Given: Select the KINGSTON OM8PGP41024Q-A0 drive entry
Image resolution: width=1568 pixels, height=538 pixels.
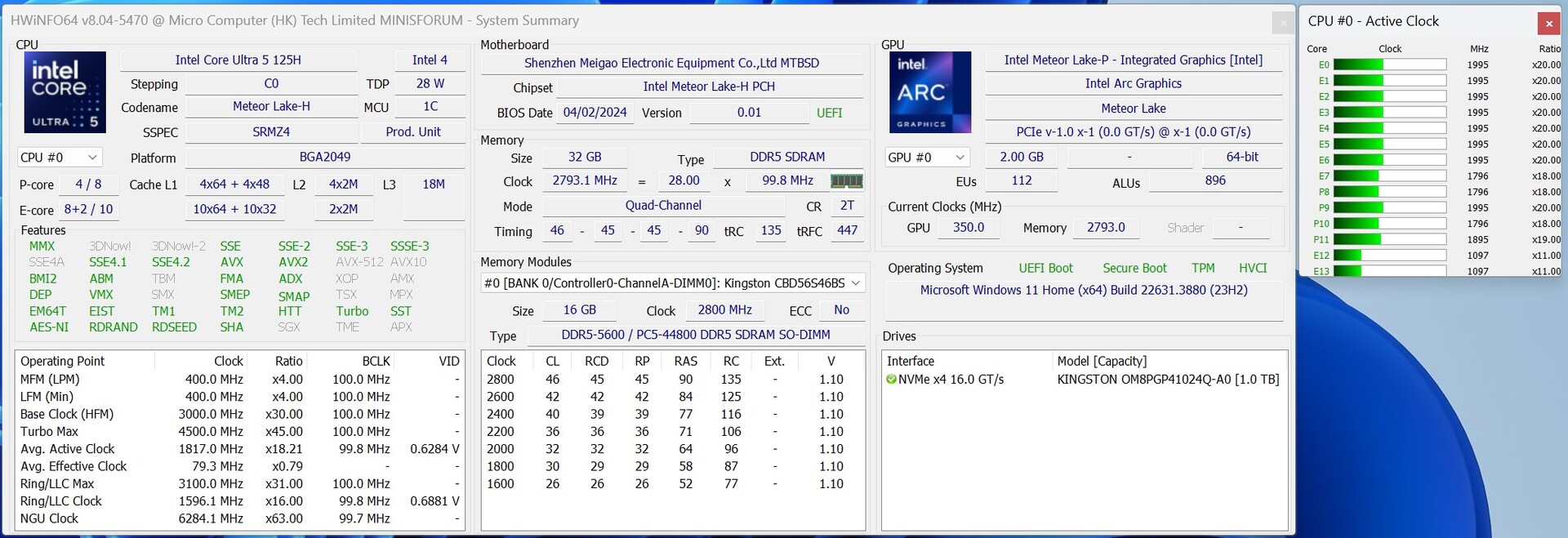Looking at the screenshot, I should pyautogui.click(x=1167, y=380).
